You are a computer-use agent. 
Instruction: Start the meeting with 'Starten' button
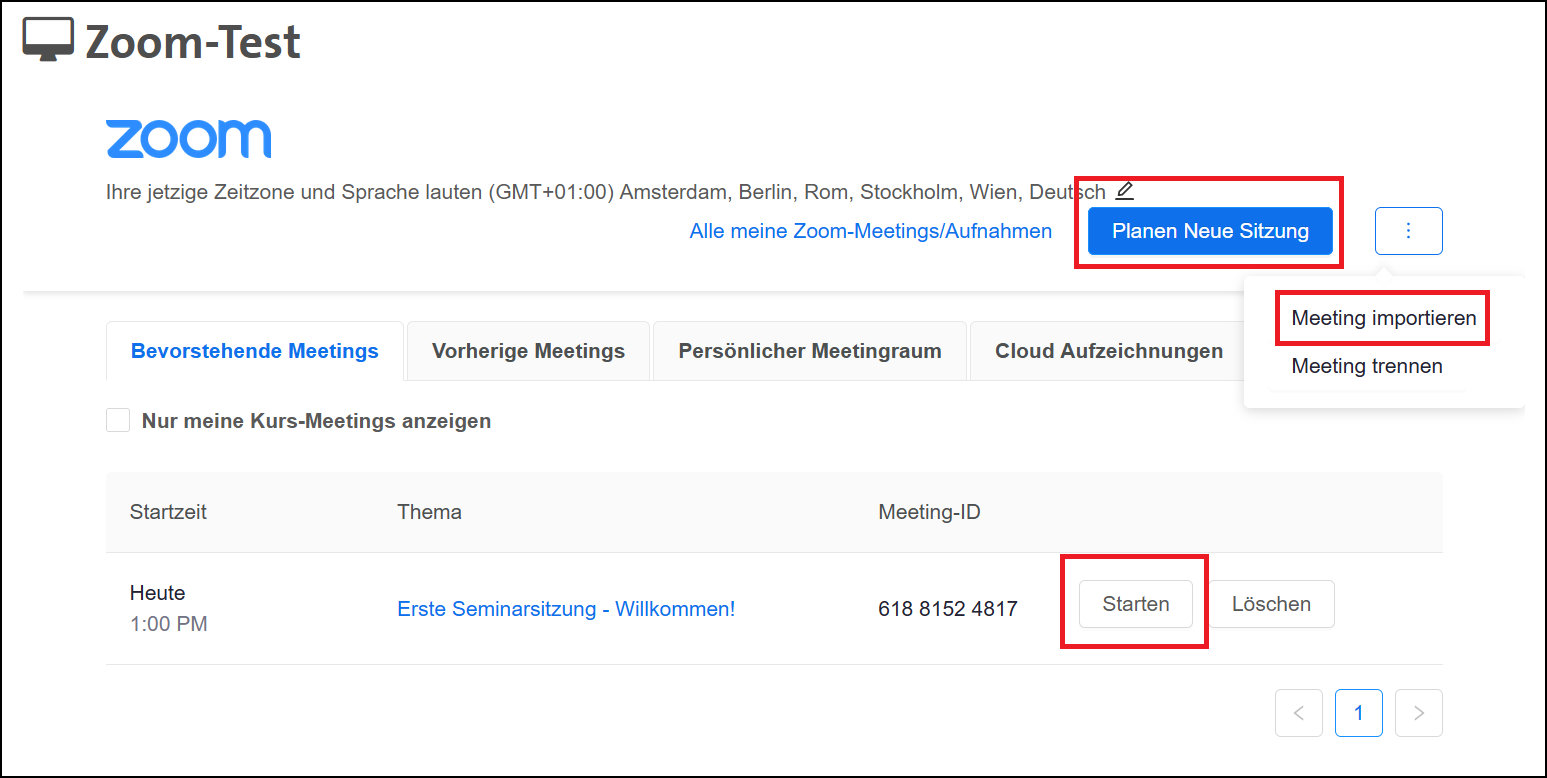click(x=1135, y=604)
